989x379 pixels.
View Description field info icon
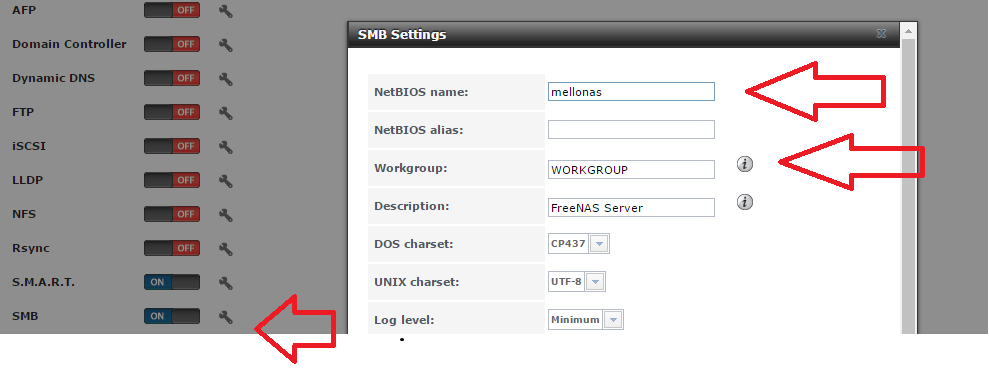[745, 202]
